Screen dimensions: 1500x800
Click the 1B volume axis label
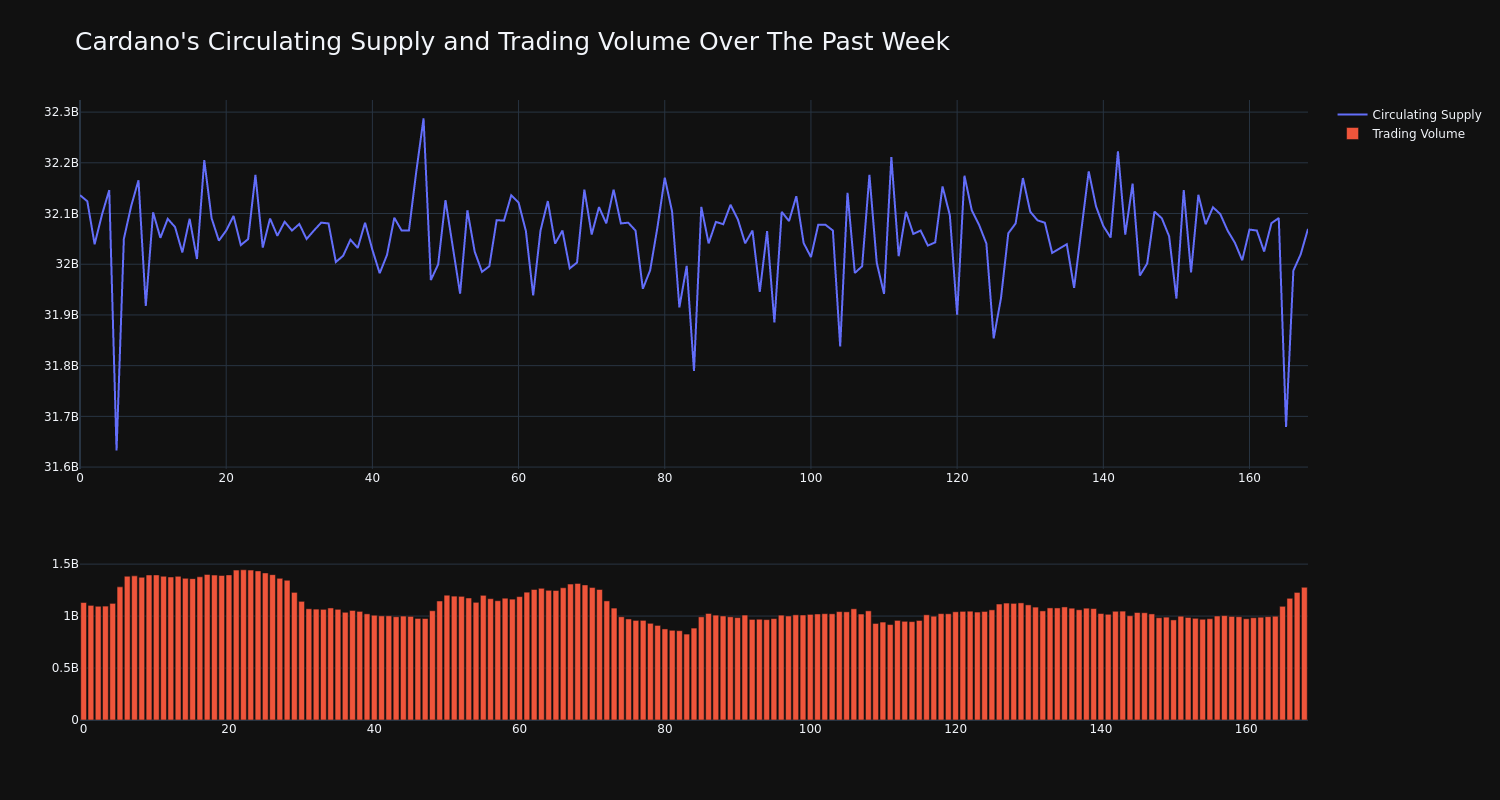tap(71, 616)
